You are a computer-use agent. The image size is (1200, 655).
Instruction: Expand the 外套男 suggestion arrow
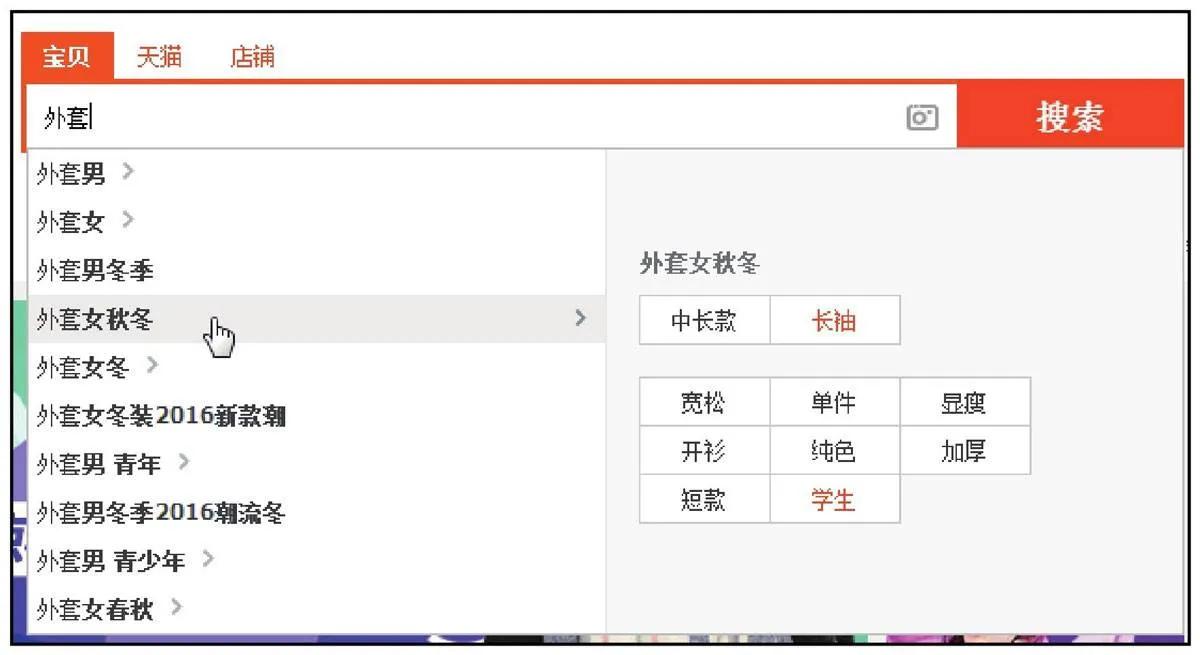coord(128,174)
